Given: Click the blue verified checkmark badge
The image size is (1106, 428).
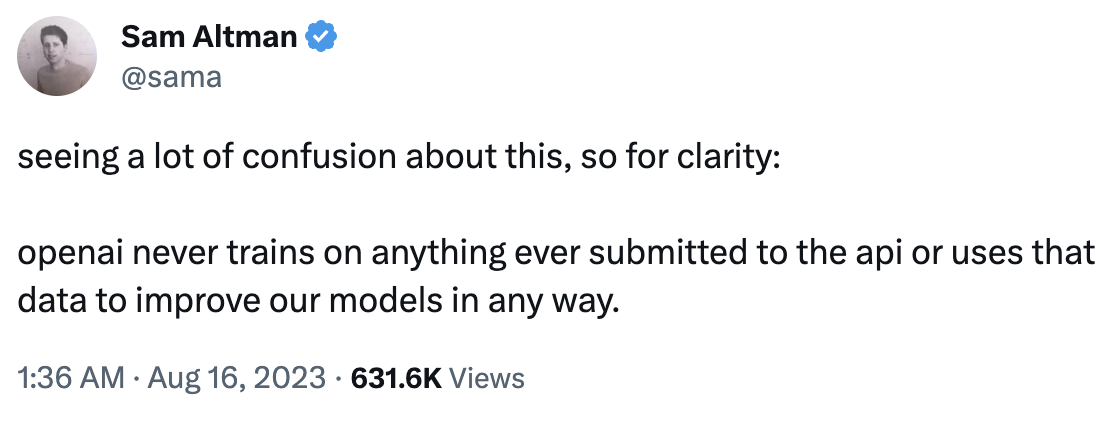Looking at the screenshot, I should (322, 38).
